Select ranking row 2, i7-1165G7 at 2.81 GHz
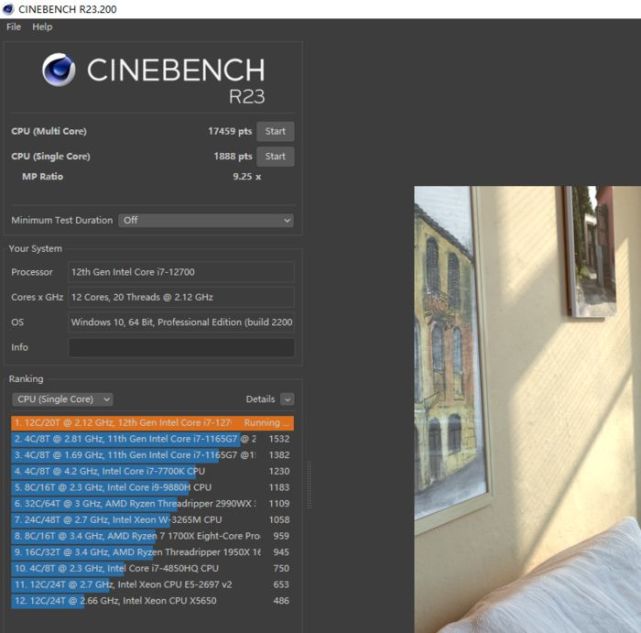641x633 pixels. pos(152,439)
